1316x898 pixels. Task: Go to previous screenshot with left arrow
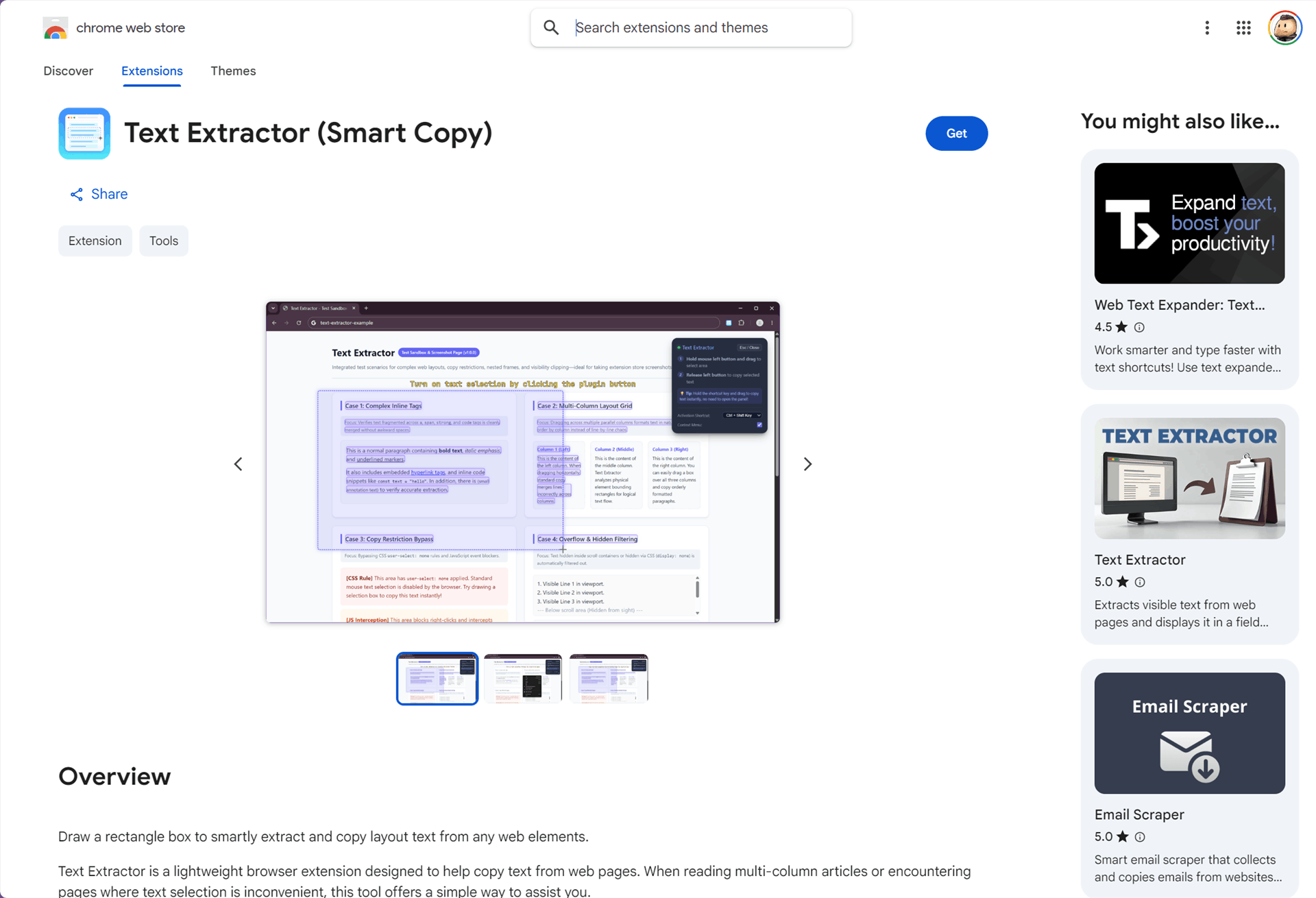pos(238,464)
